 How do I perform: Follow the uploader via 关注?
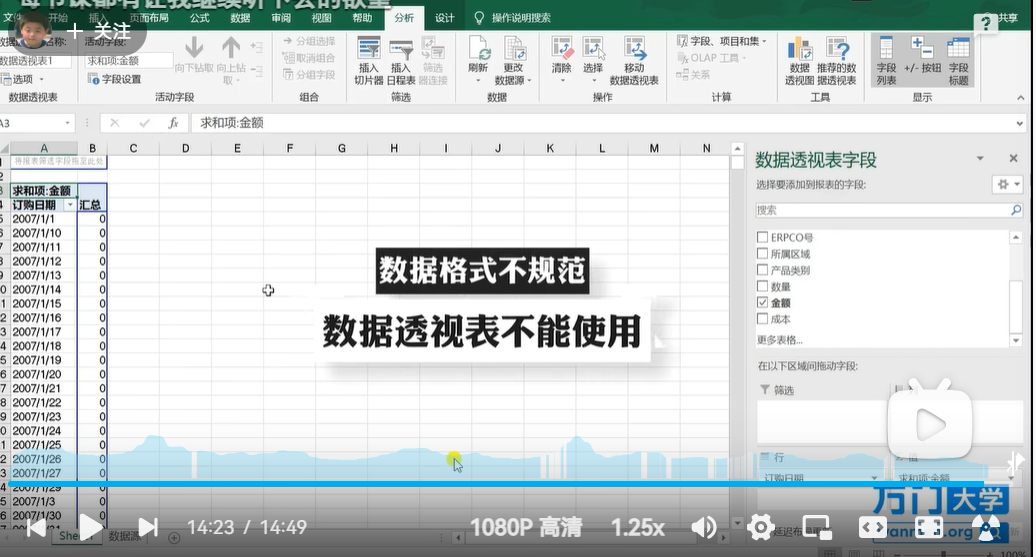click(x=99, y=31)
